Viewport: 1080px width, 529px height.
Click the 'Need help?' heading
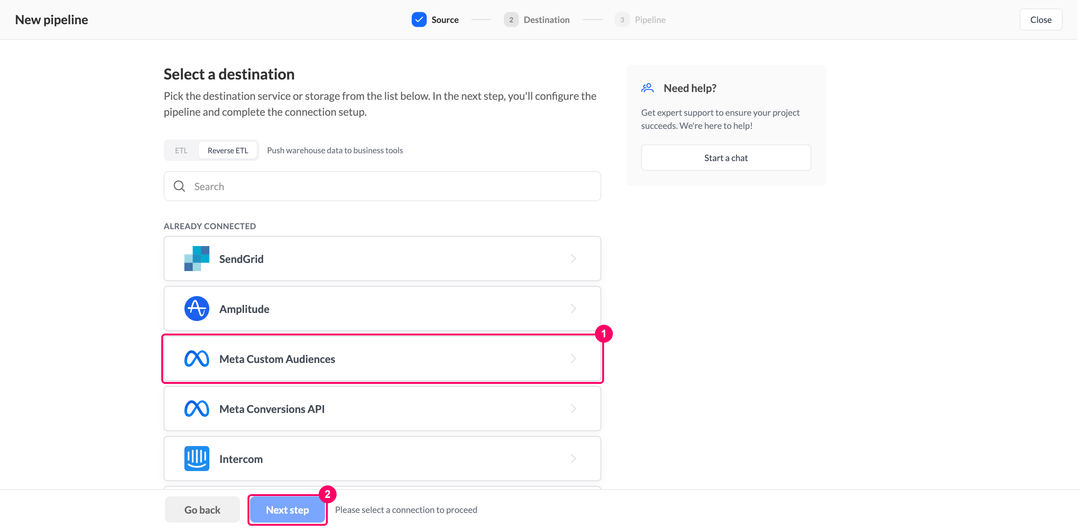pos(690,88)
